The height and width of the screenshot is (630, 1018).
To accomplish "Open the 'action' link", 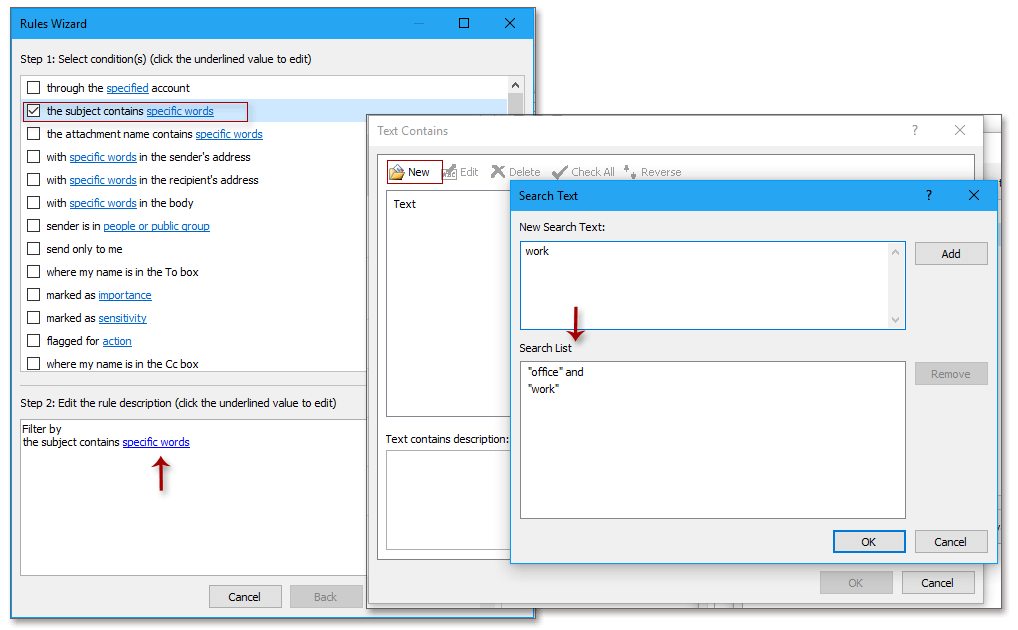I will 117,341.
